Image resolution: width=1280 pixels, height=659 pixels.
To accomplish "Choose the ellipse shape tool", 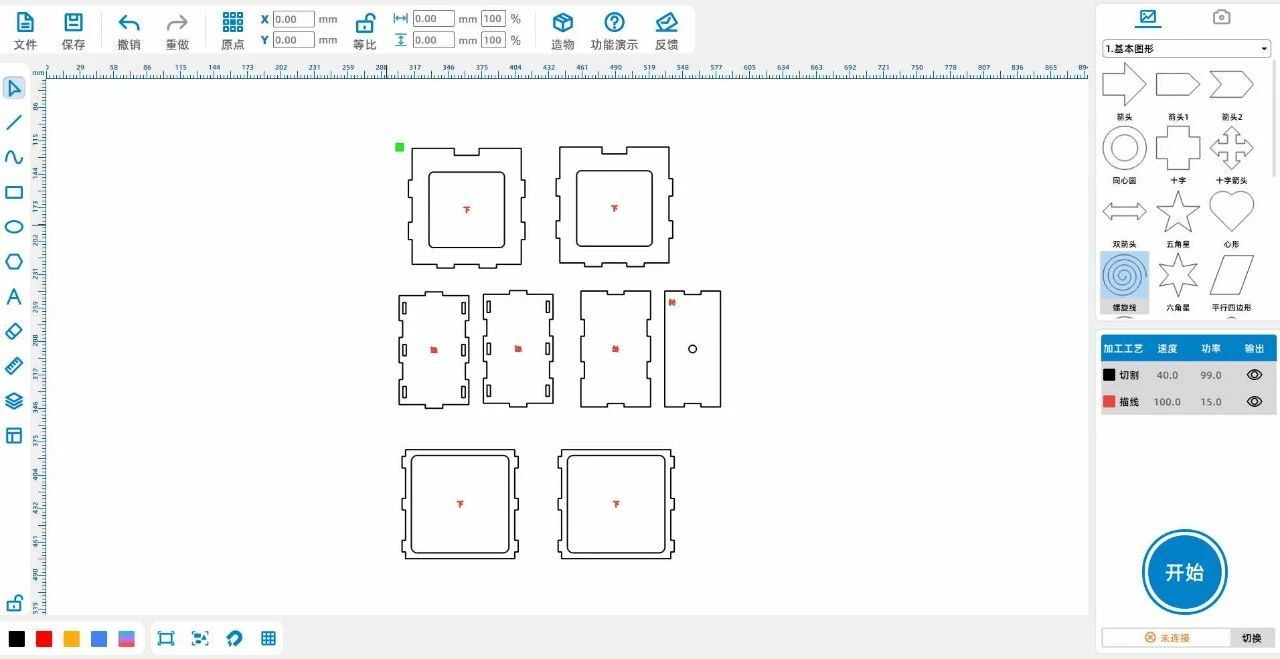I will (14, 227).
